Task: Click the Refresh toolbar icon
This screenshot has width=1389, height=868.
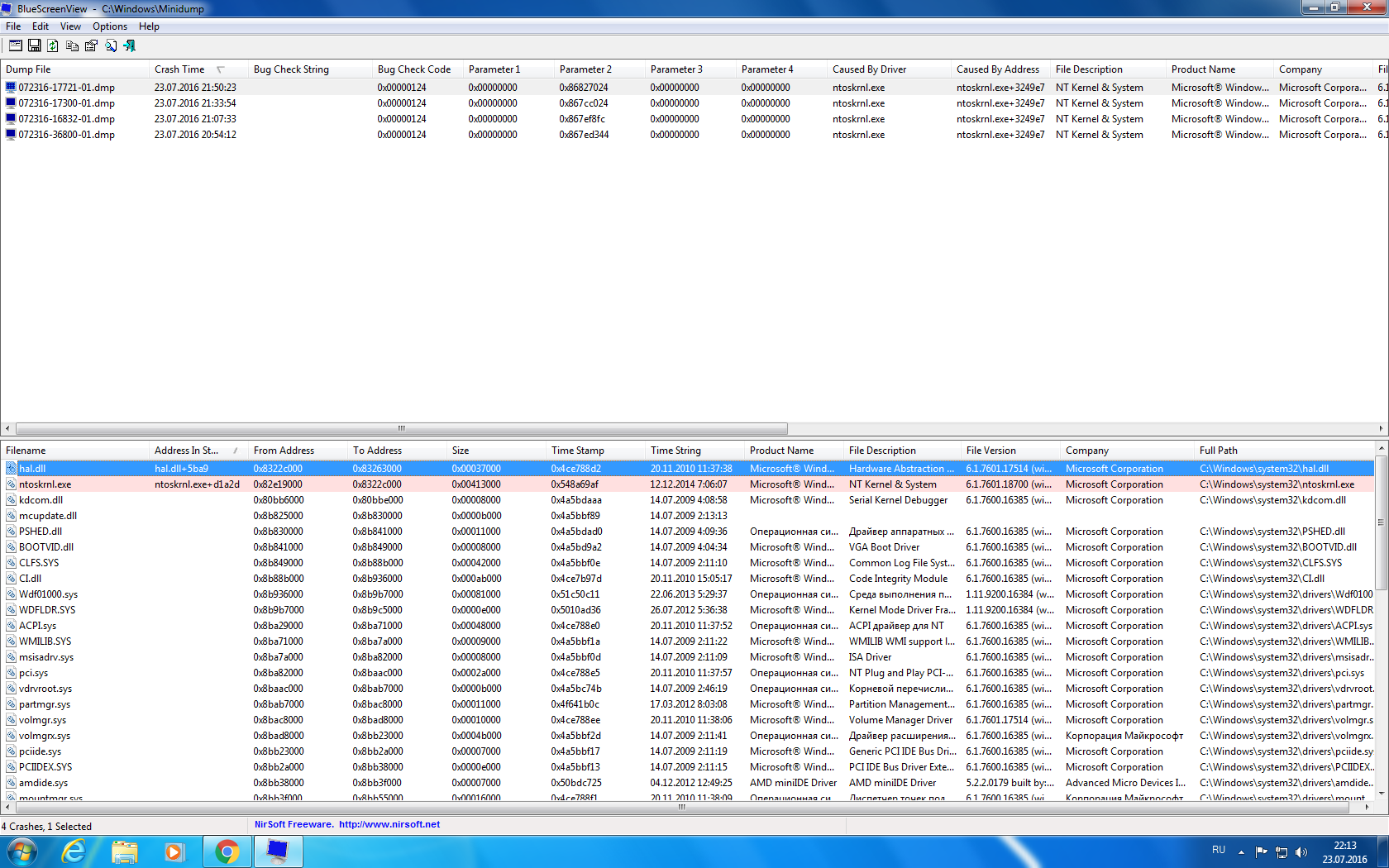Action: coord(53,45)
